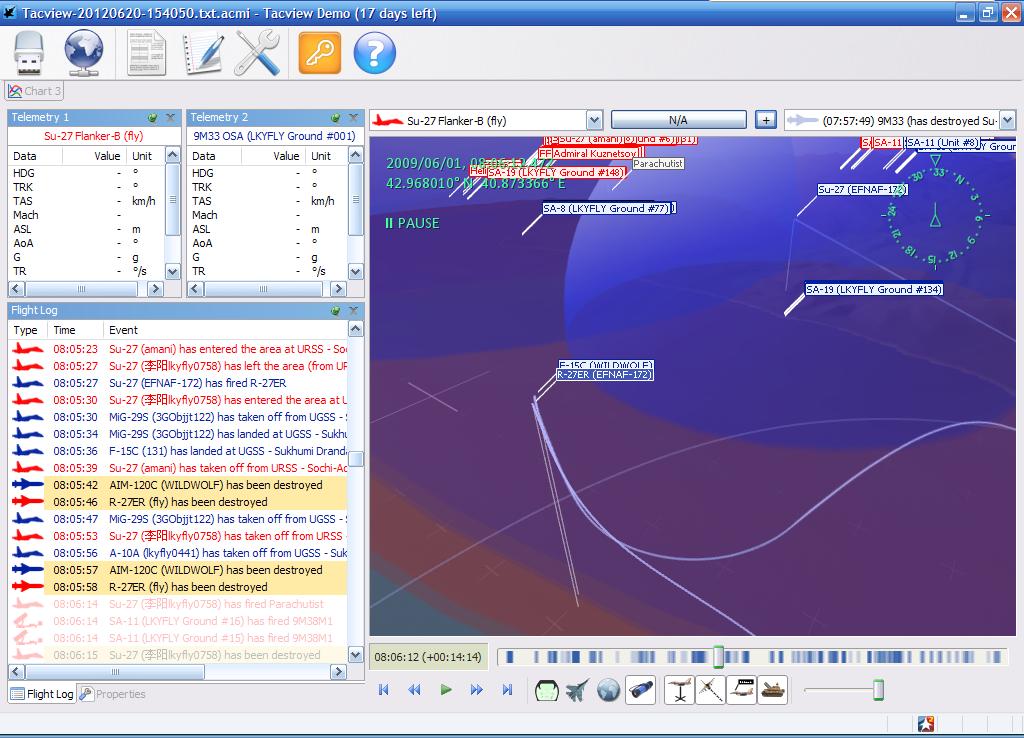Click the Parachutist label in 3D view
This screenshot has width=1024, height=738.
pyautogui.click(x=658, y=164)
